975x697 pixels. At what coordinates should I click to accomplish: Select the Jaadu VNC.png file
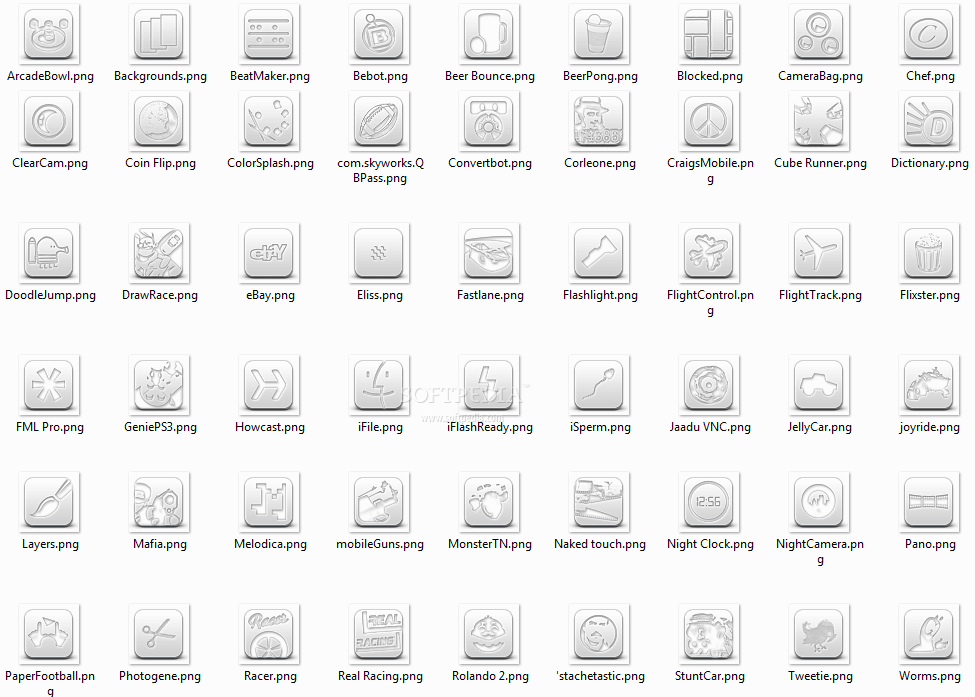click(x=710, y=385)
